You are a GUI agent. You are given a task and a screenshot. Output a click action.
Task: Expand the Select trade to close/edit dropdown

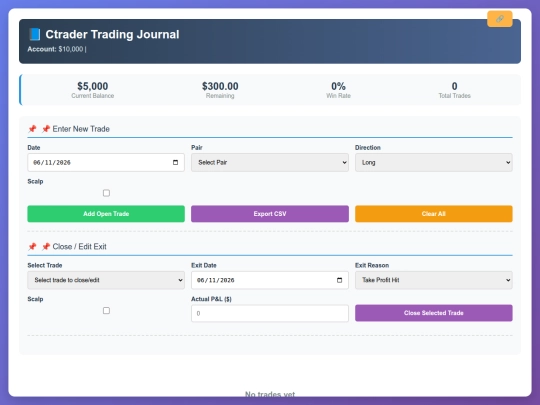coord(106,280)
